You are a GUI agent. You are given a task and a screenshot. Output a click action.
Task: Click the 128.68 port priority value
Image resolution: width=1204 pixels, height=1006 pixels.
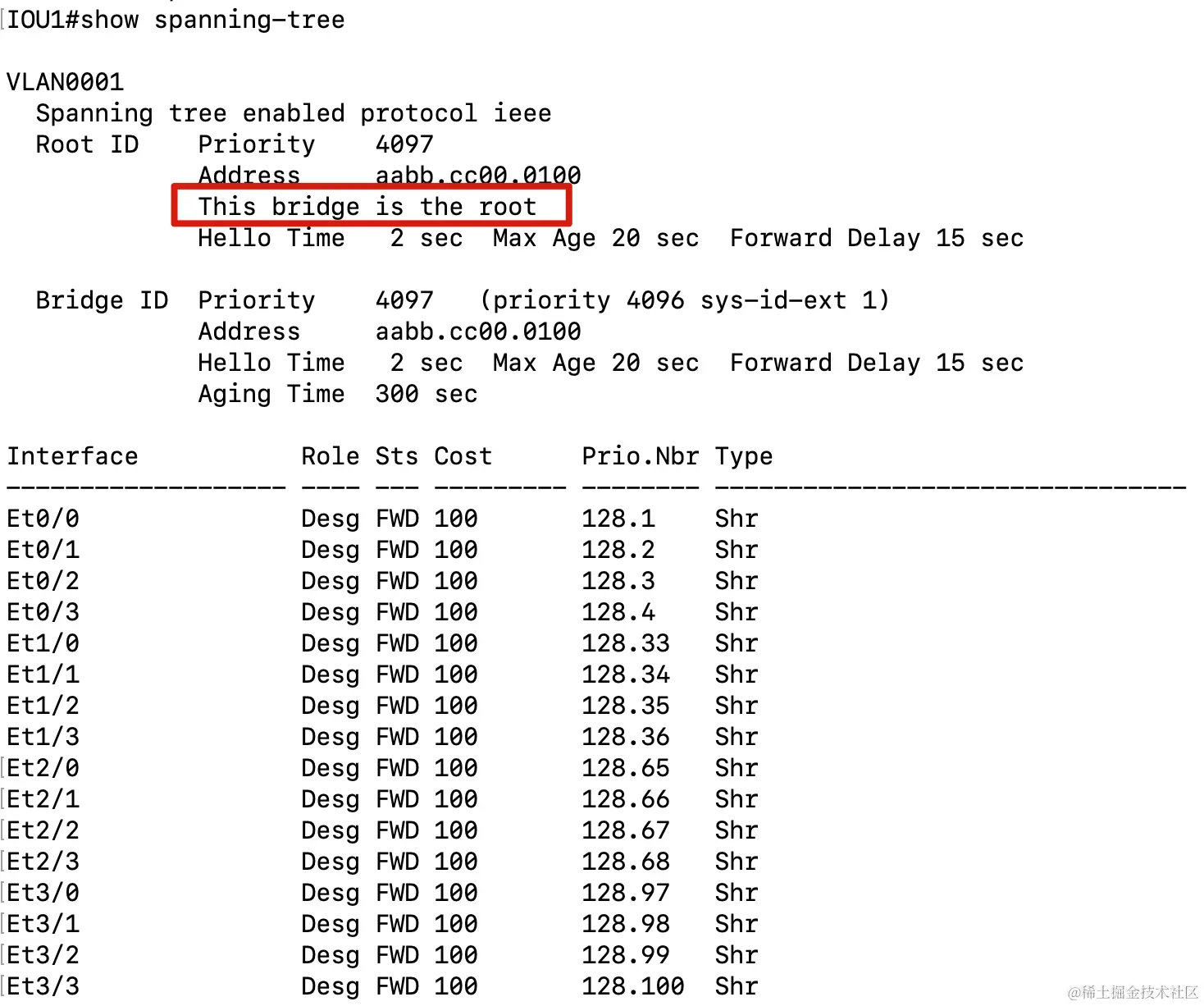point(626,862)
